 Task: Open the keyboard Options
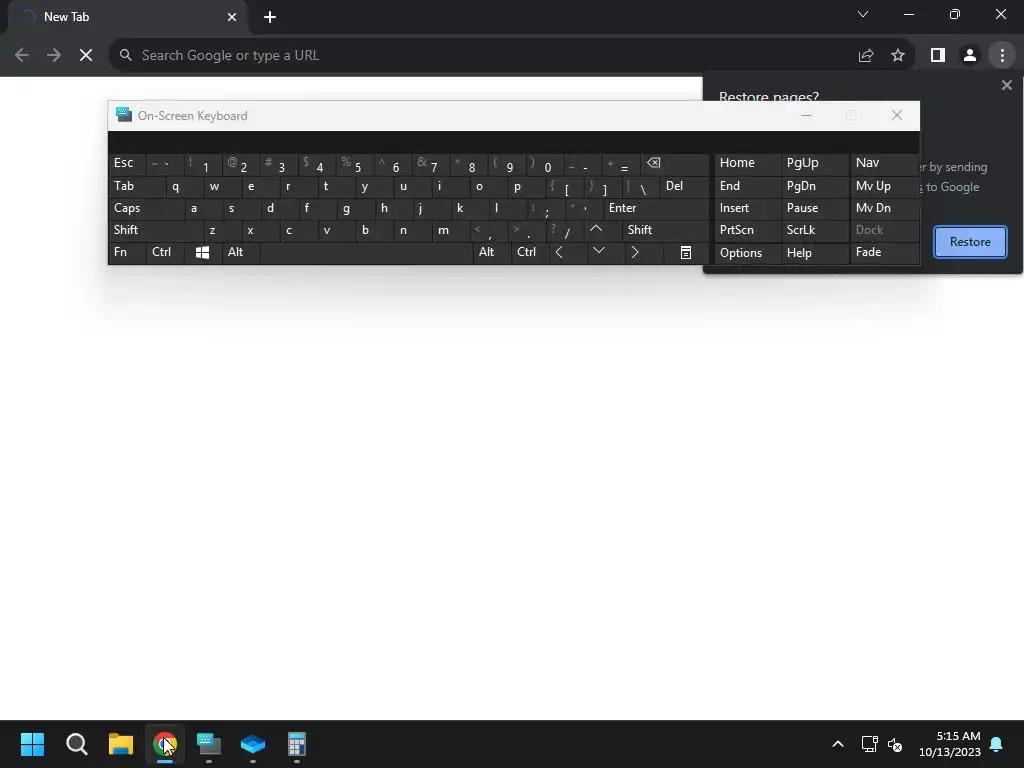click(747, 253)
